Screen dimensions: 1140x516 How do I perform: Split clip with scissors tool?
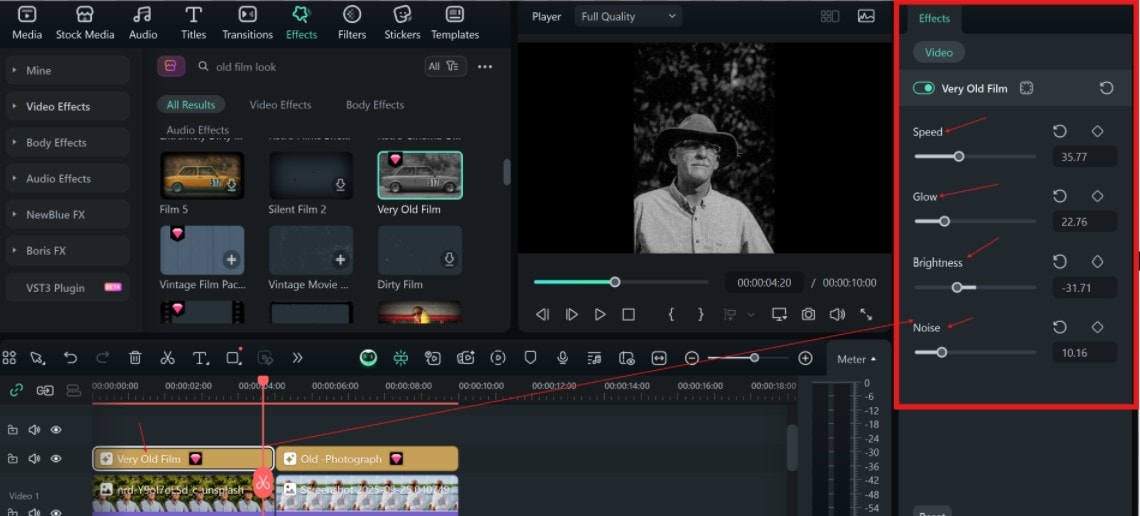pos(167,358)
